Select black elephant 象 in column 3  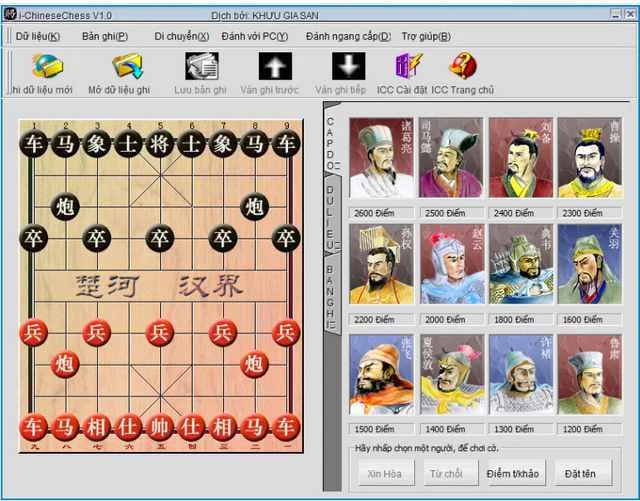coord(96,144)
